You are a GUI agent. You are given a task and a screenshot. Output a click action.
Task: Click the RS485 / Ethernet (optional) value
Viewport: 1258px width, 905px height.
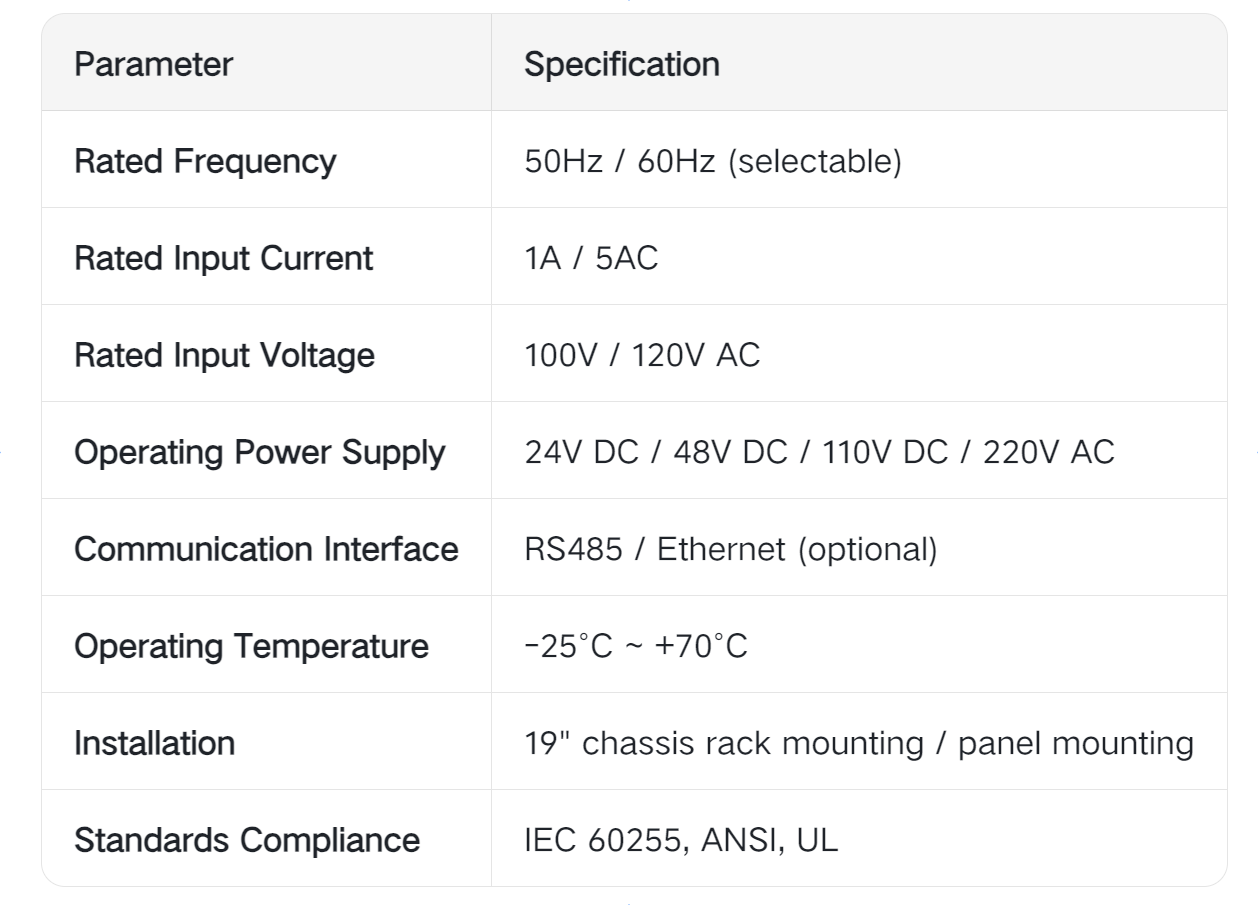(730, 550)
